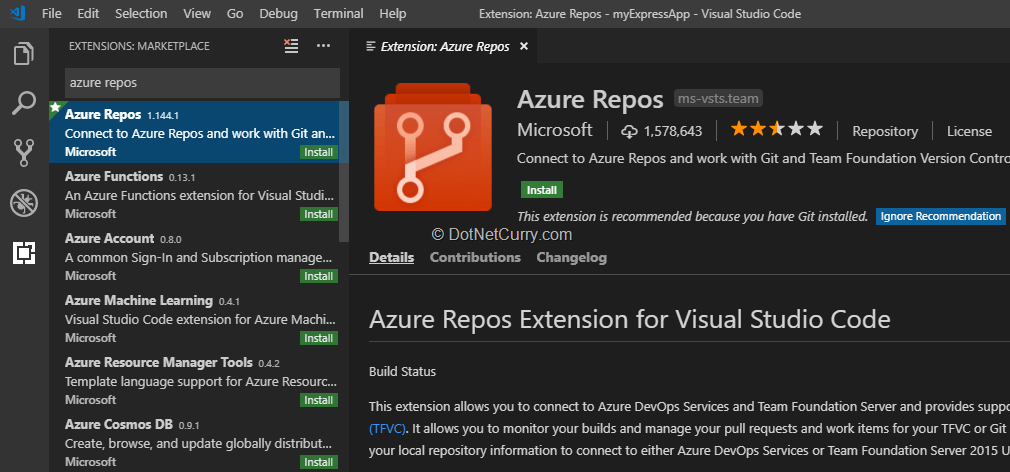This screenshot has width=1010, height=472.
Task: Install the Azure Functions extension
Action: [x=318, y=214]
